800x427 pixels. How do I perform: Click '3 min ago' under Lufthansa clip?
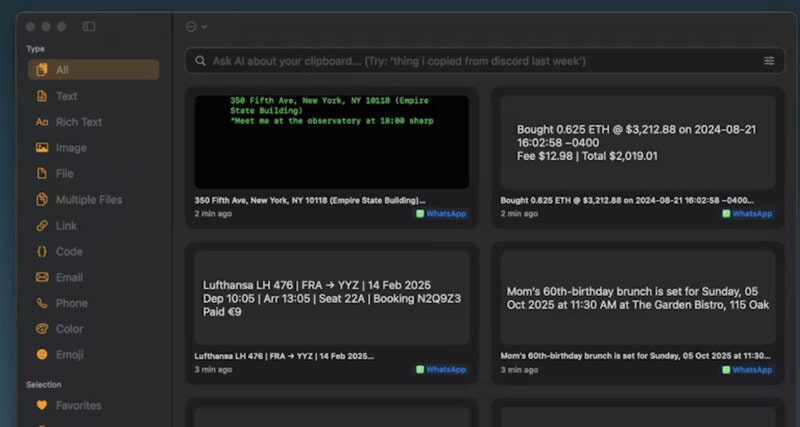point(213,369)
